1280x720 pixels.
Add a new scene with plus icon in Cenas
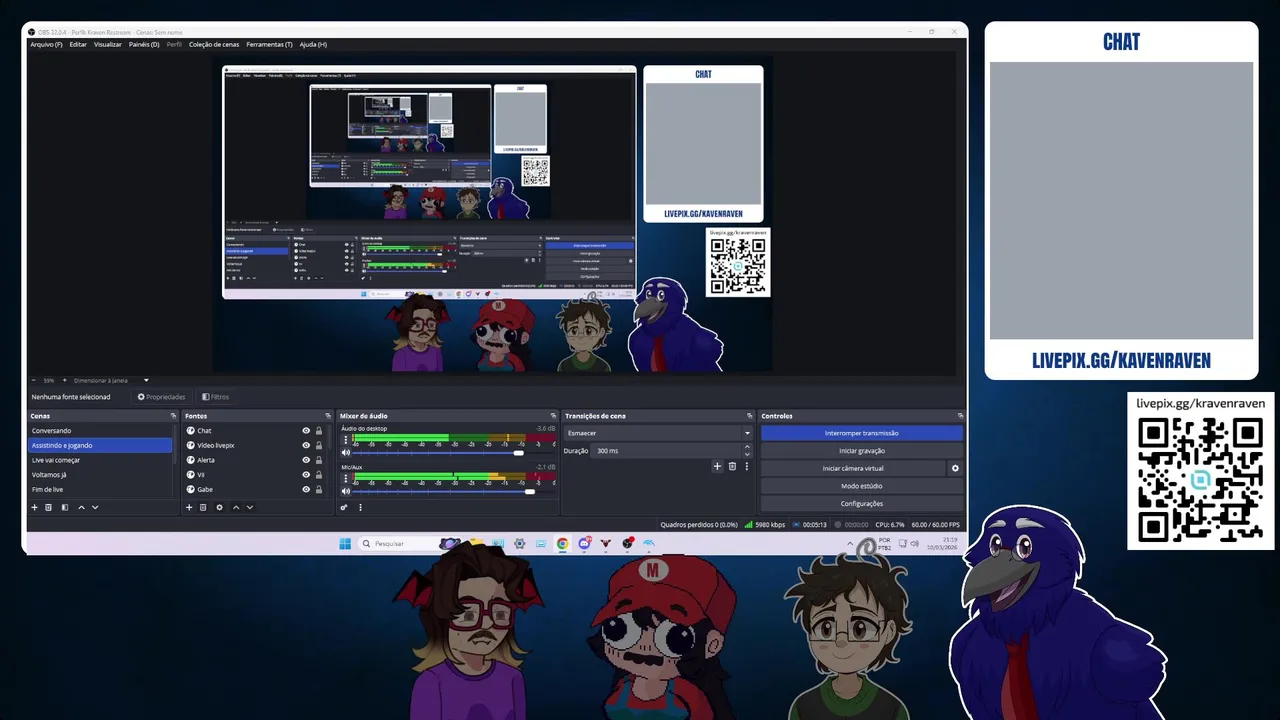(34, 507)
